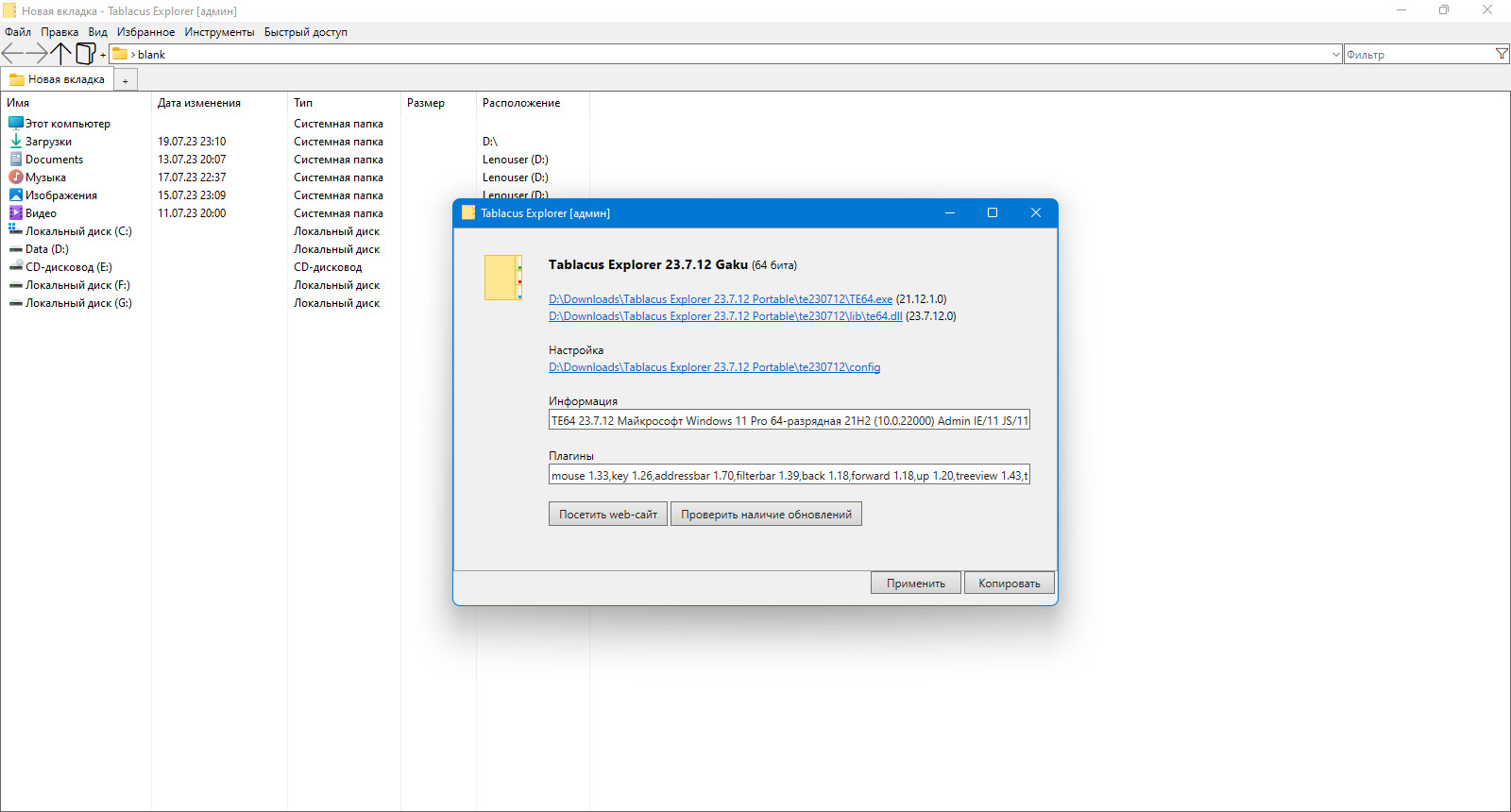The height and width of the screenshot is (812, 1511).
Task: Sort by the Размер column header
Action: (438, 103)
